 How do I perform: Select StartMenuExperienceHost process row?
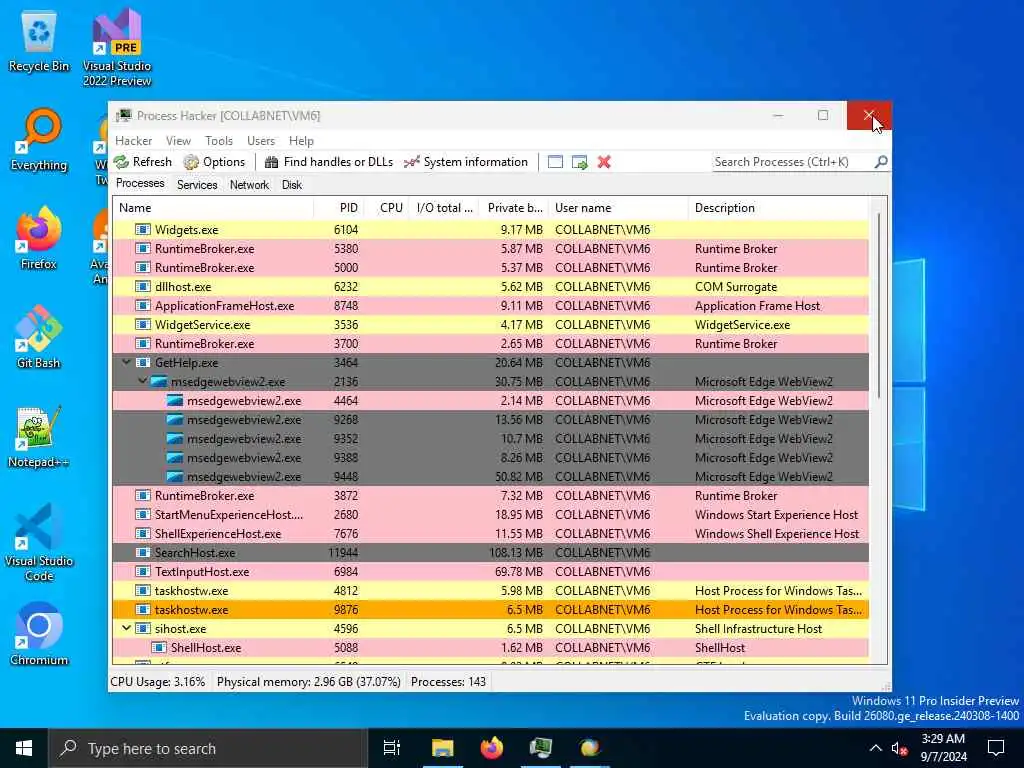490,514
